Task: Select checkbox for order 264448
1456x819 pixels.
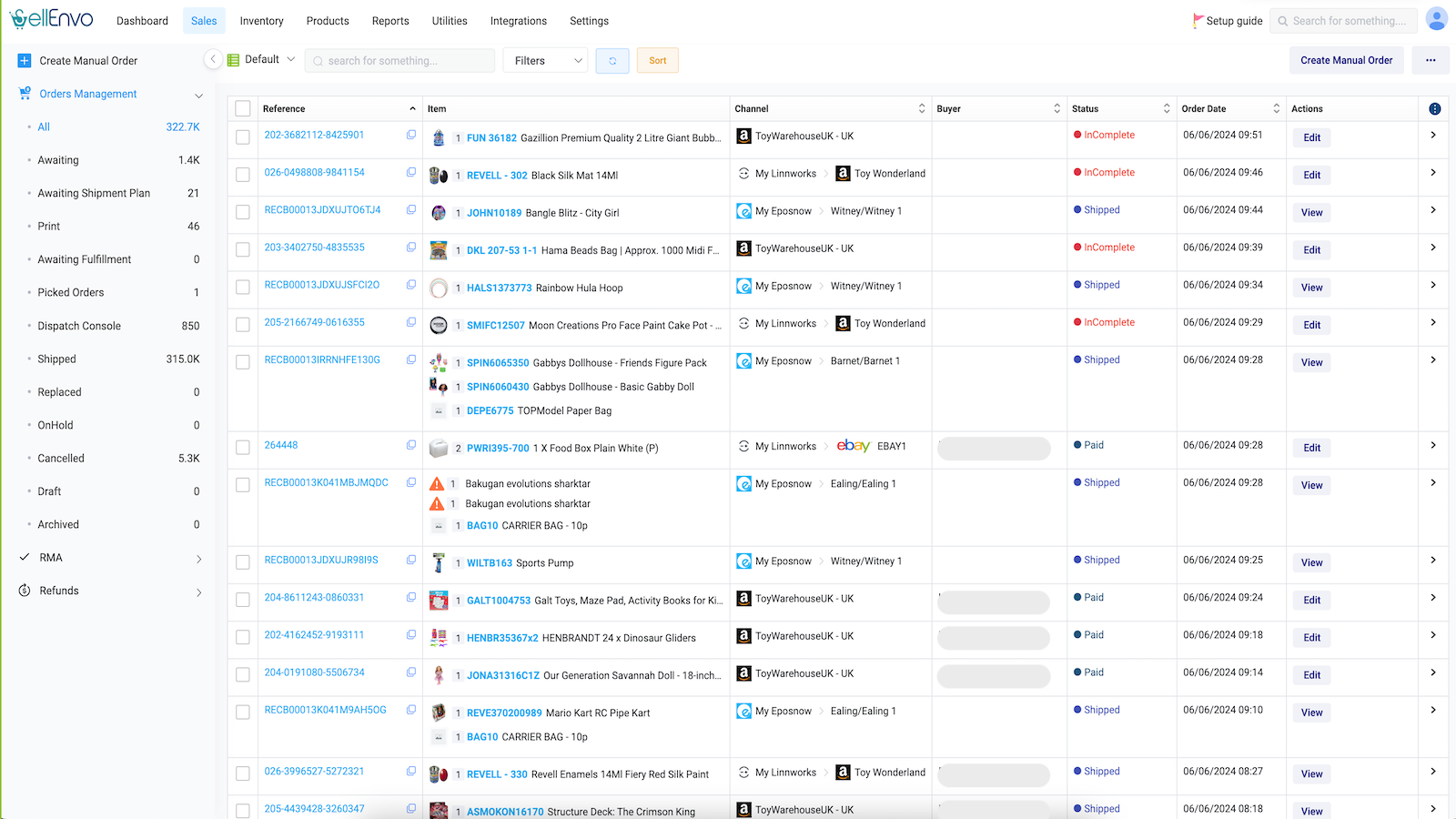Action: [x=243, y=448]
